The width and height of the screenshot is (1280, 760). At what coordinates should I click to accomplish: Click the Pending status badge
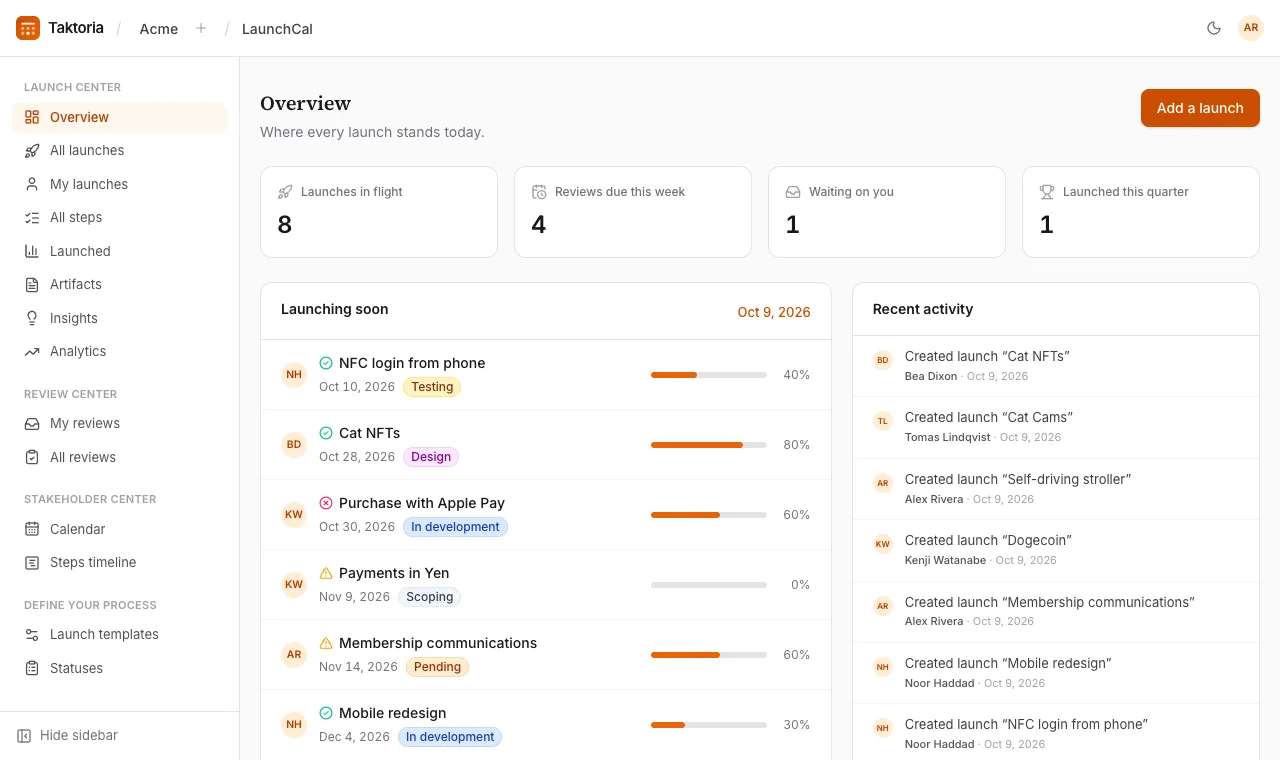point(437,667)
